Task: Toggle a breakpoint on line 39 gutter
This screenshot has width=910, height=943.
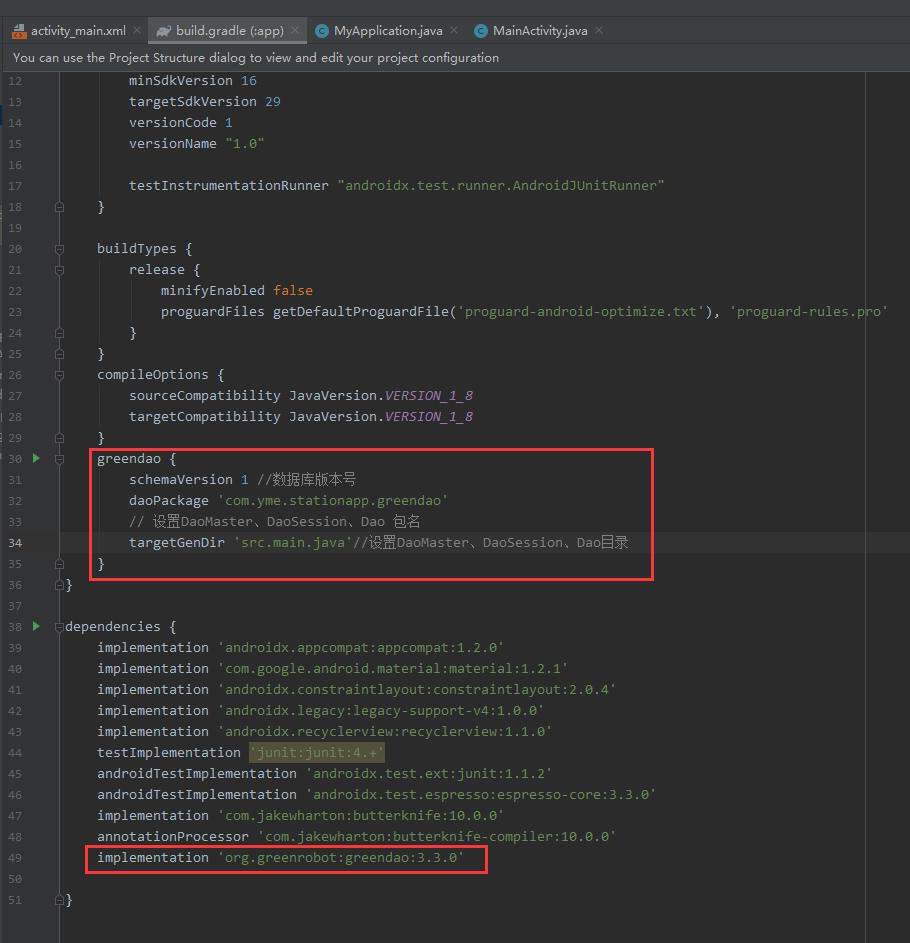Action: click(45, 647)
